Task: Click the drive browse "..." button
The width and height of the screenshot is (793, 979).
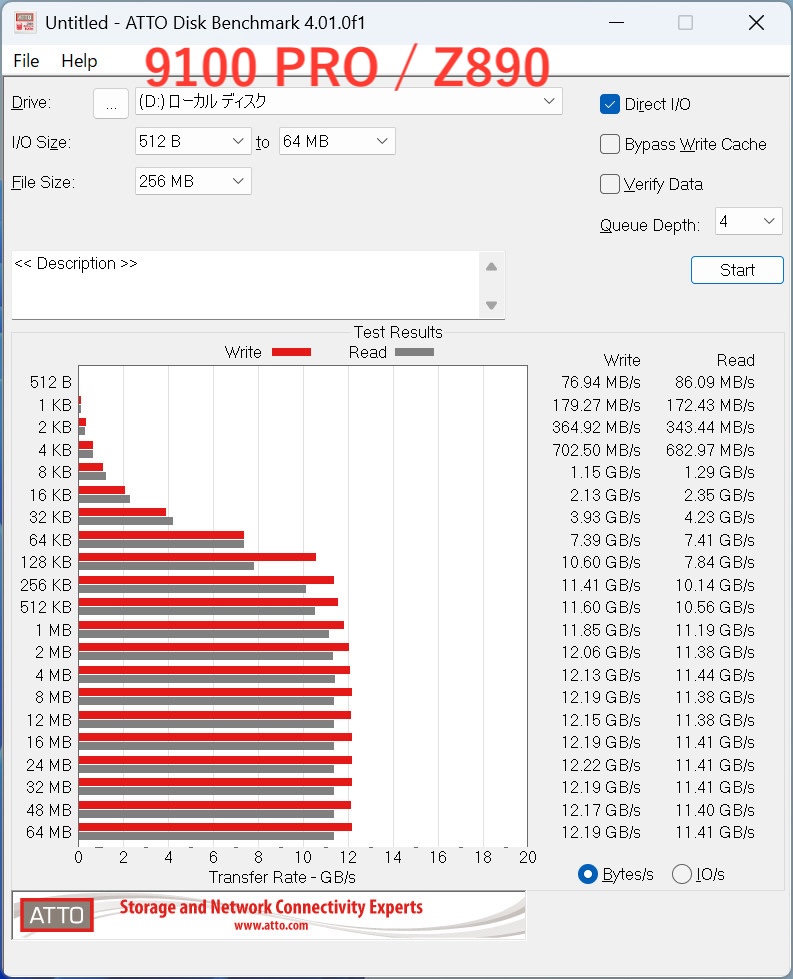Action: [x=111, y=103]
